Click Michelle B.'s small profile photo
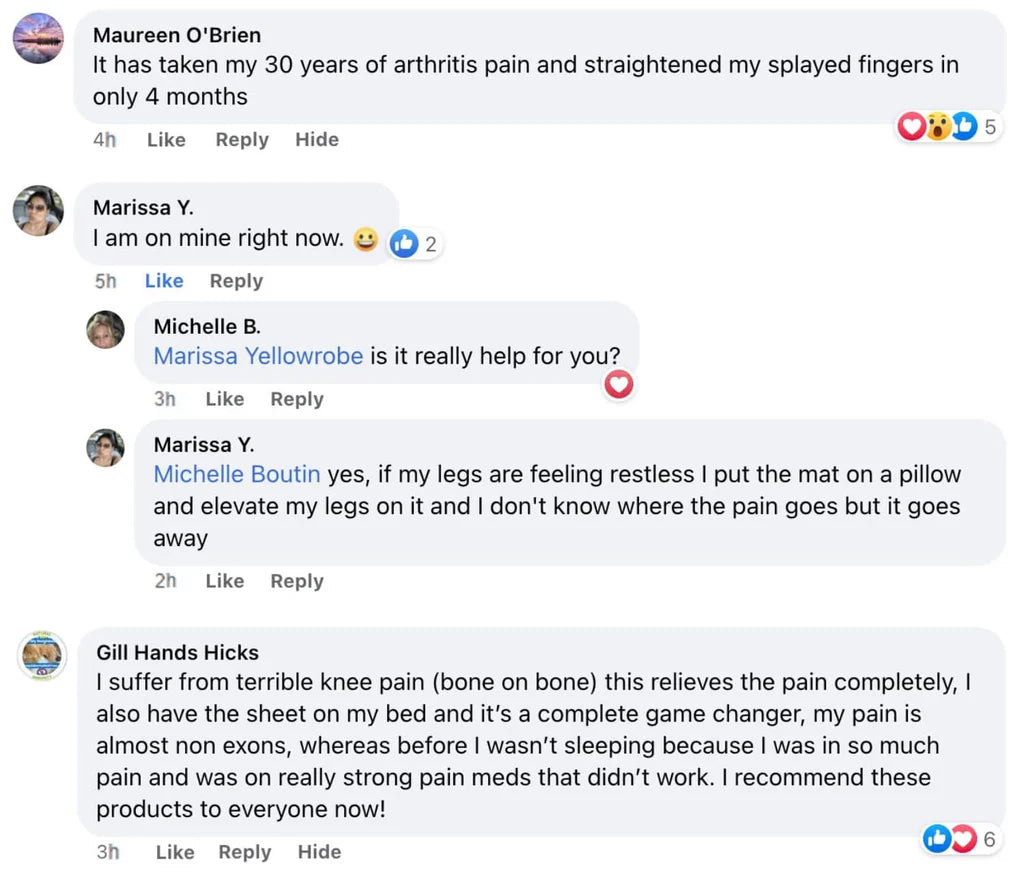The image size is (1024, 888). click(105, 329)
